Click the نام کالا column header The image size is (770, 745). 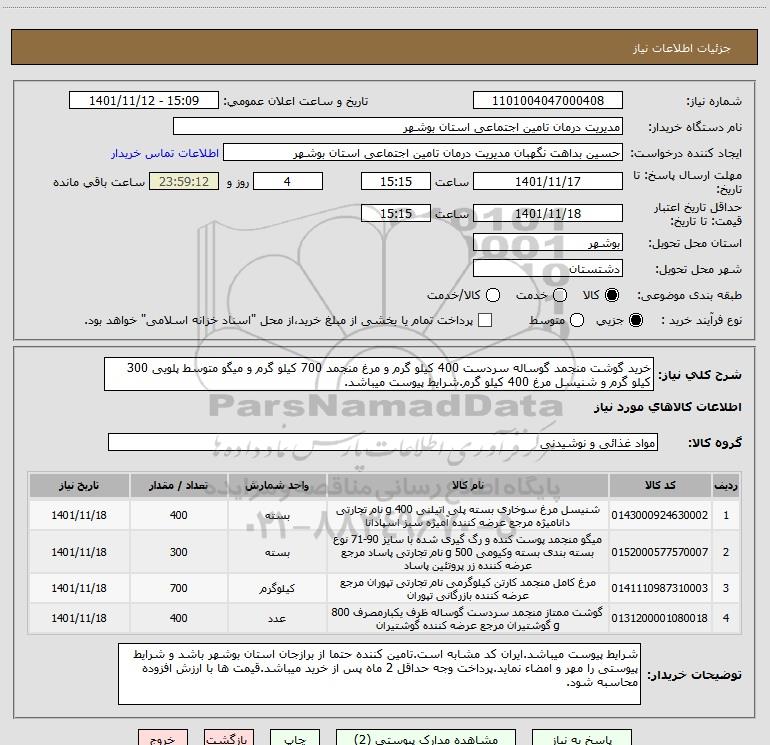[x=468, y=485]
